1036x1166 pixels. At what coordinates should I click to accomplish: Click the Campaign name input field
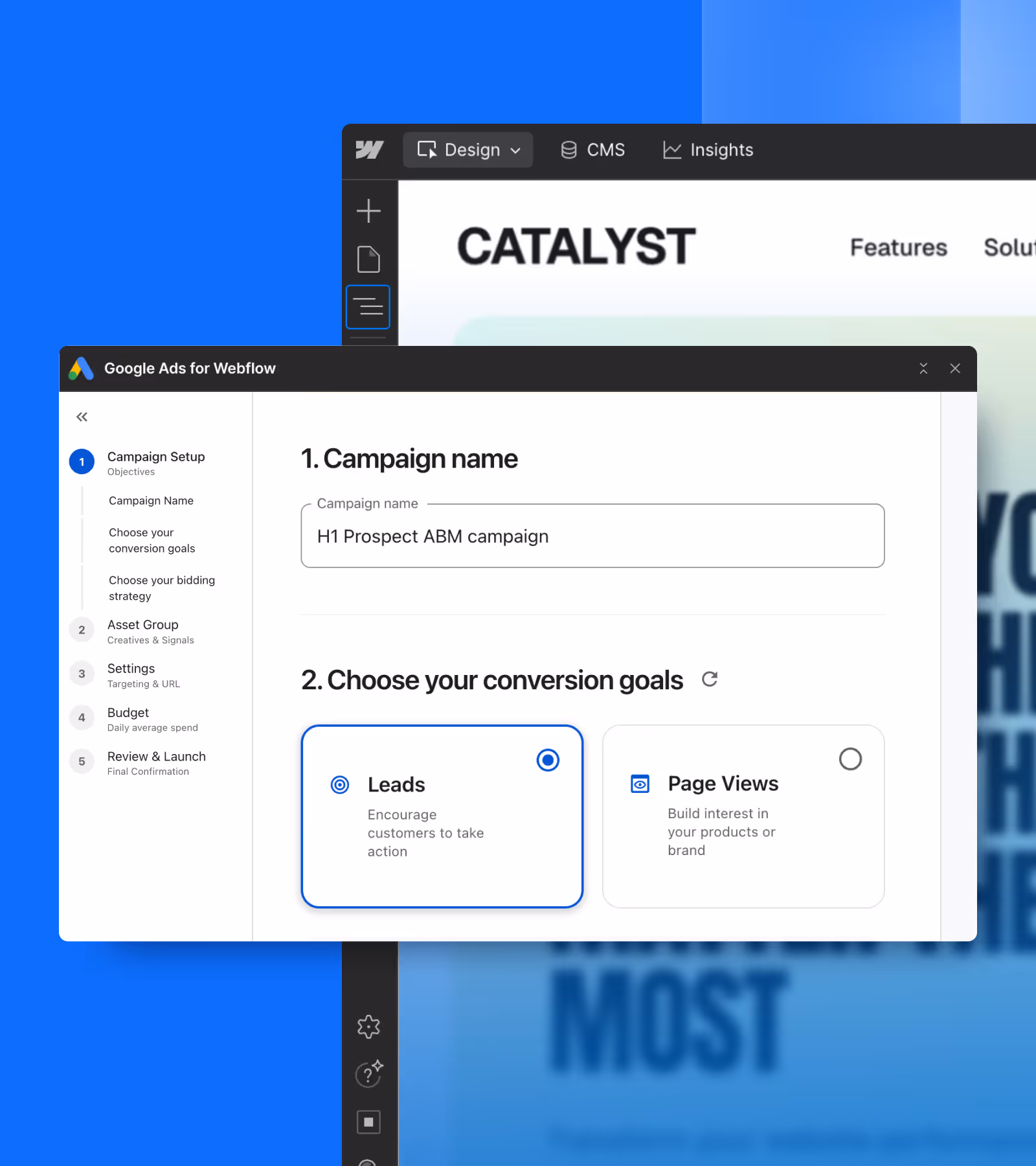click(x=592, y=536)
